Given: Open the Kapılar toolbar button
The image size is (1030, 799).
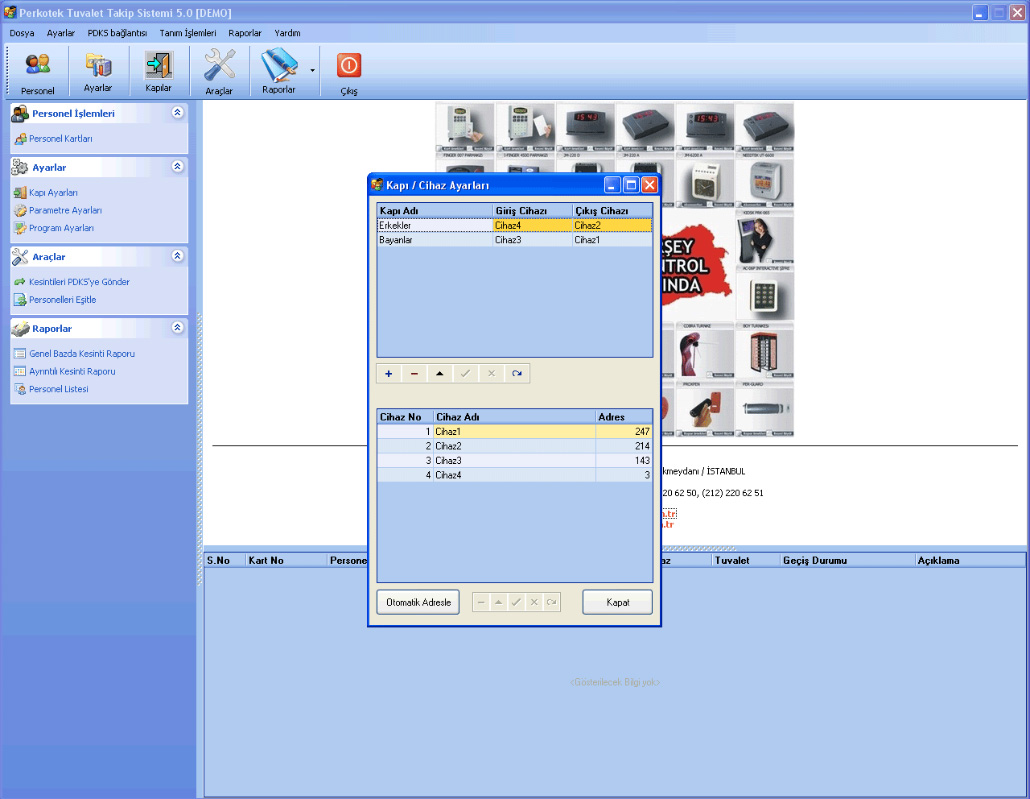Looking at the screenshot, I should point(158,71).
